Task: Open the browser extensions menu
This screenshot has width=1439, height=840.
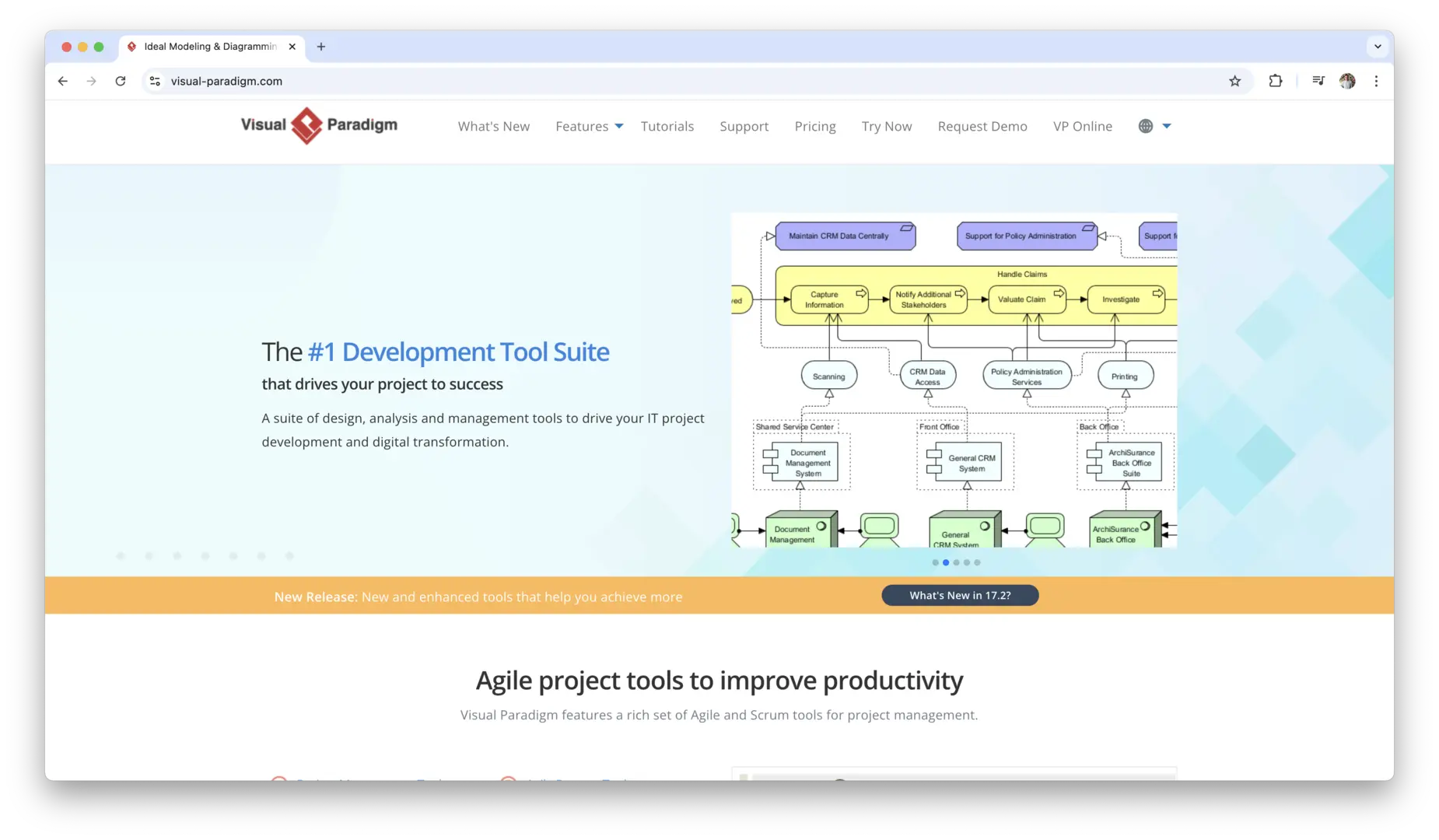Action: pos(1276,81)
